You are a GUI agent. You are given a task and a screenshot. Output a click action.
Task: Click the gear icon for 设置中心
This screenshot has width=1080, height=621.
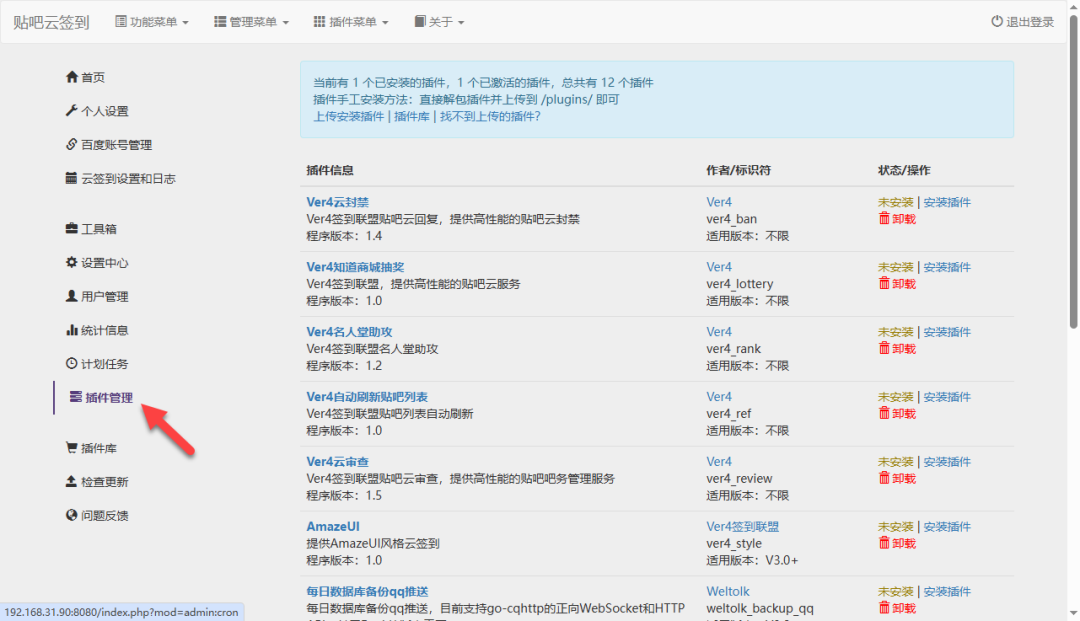point(71,263)
